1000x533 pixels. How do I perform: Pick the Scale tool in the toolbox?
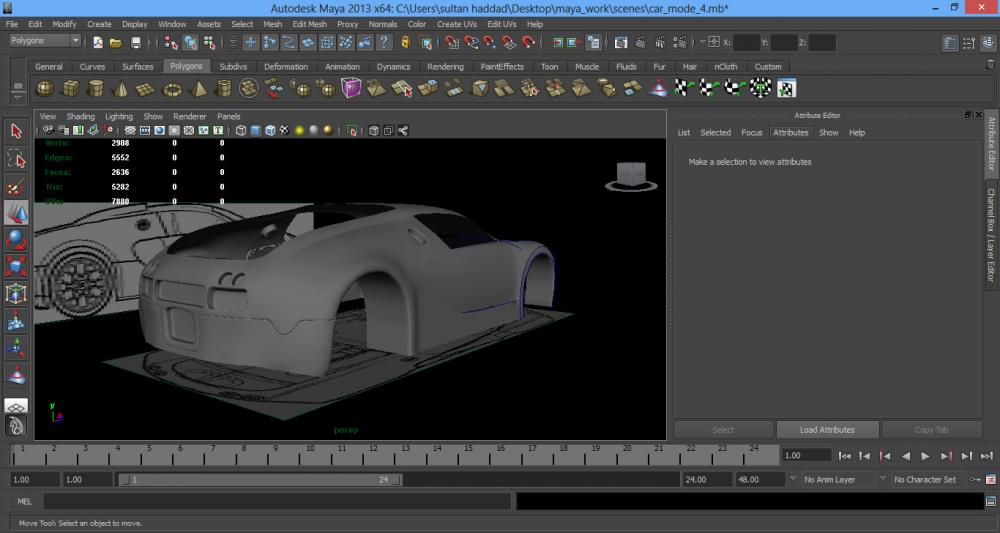[16, 266]
